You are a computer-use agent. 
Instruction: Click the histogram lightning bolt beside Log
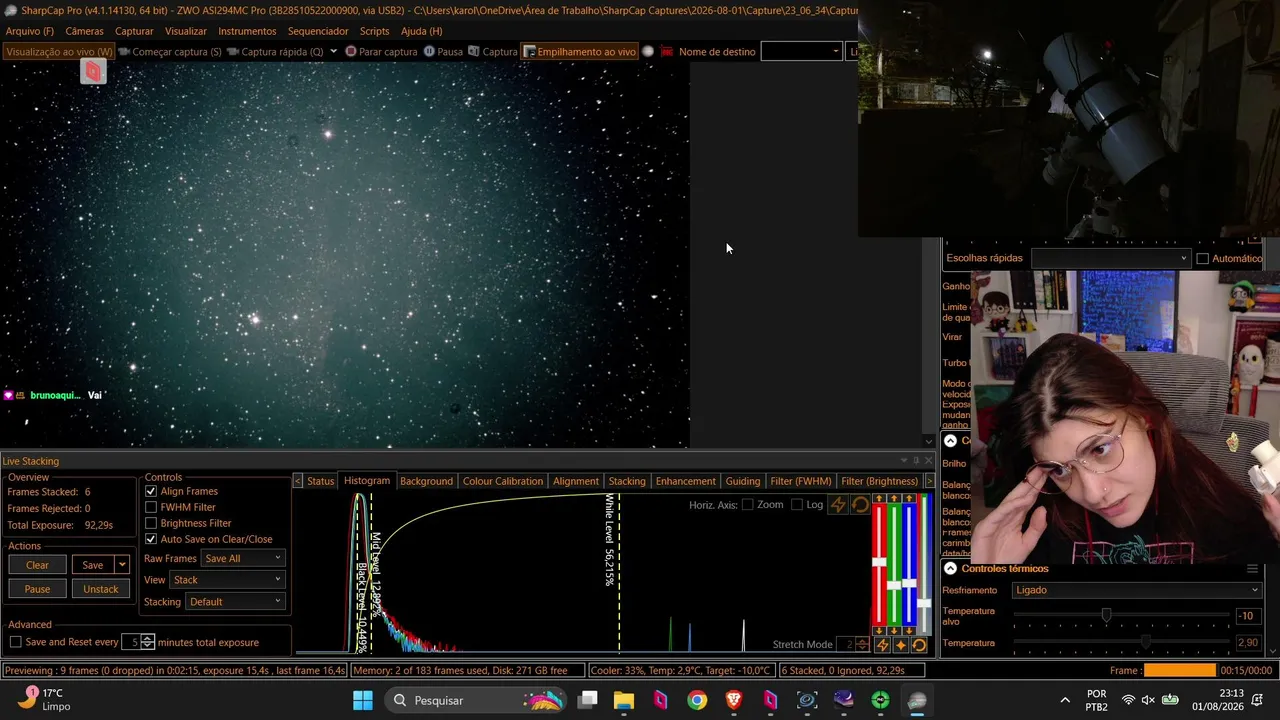[x=838, y=505]
